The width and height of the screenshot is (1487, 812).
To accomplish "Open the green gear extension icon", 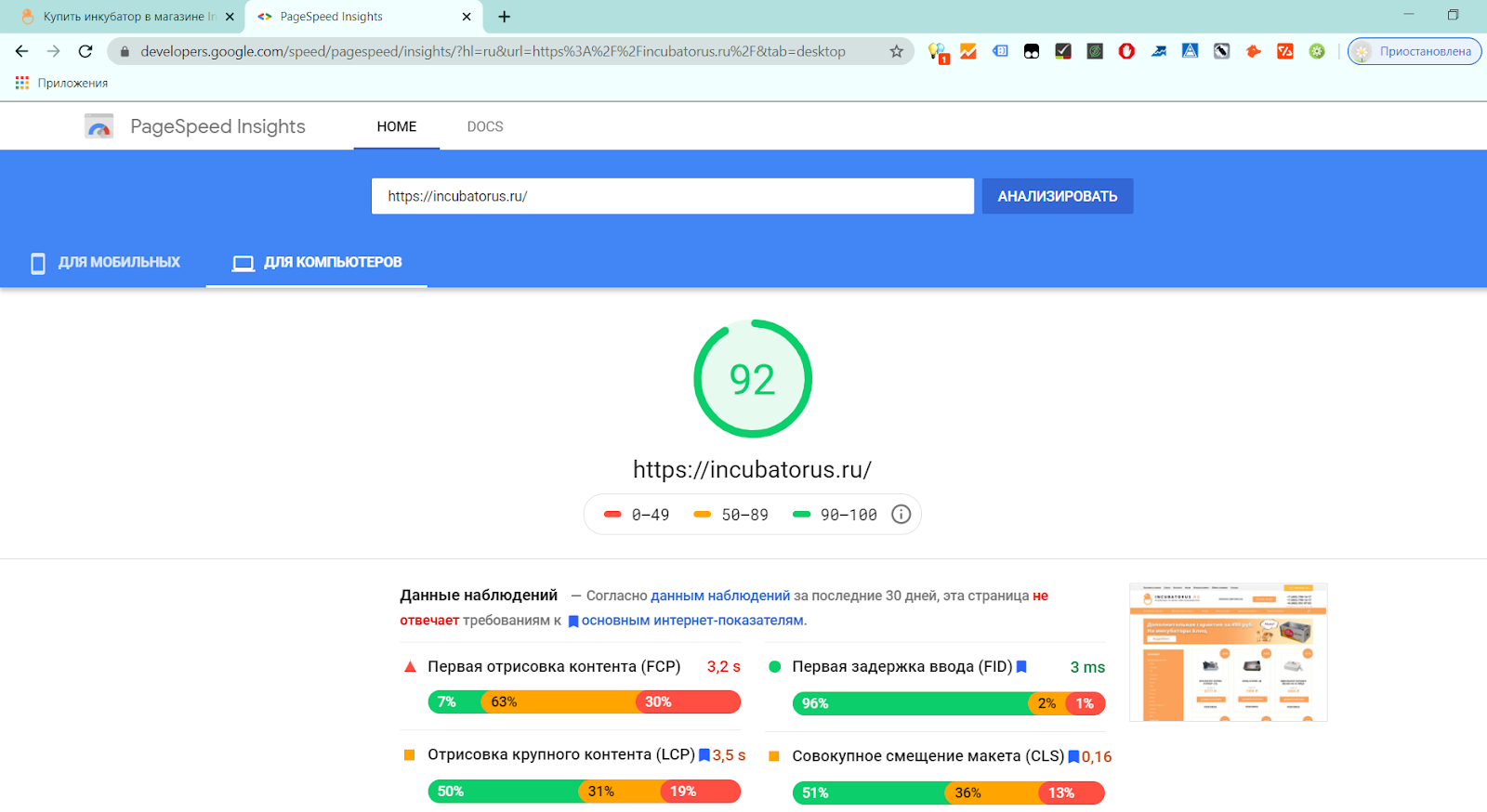I will coord(1317,51).
